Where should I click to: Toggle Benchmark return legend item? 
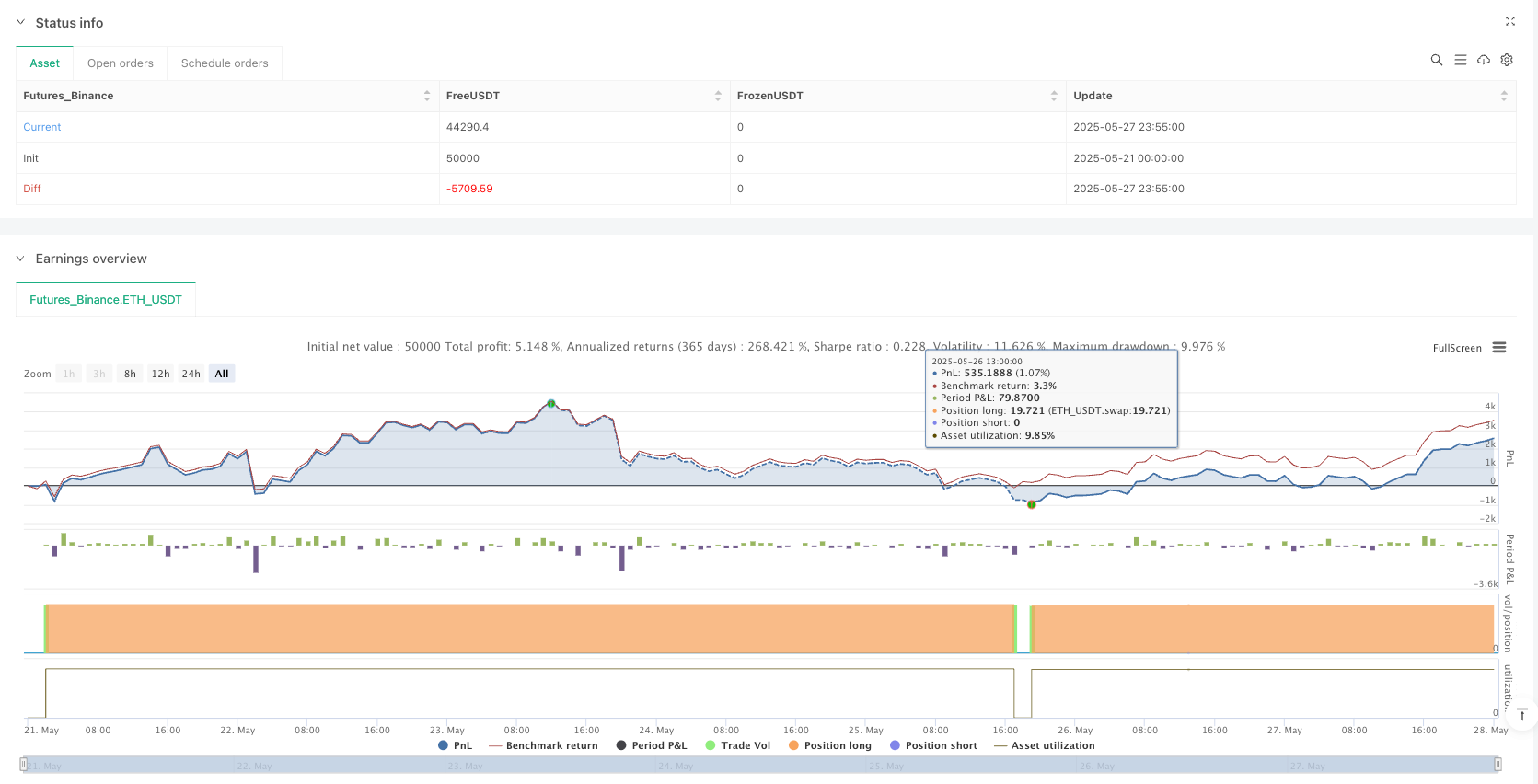543,745
